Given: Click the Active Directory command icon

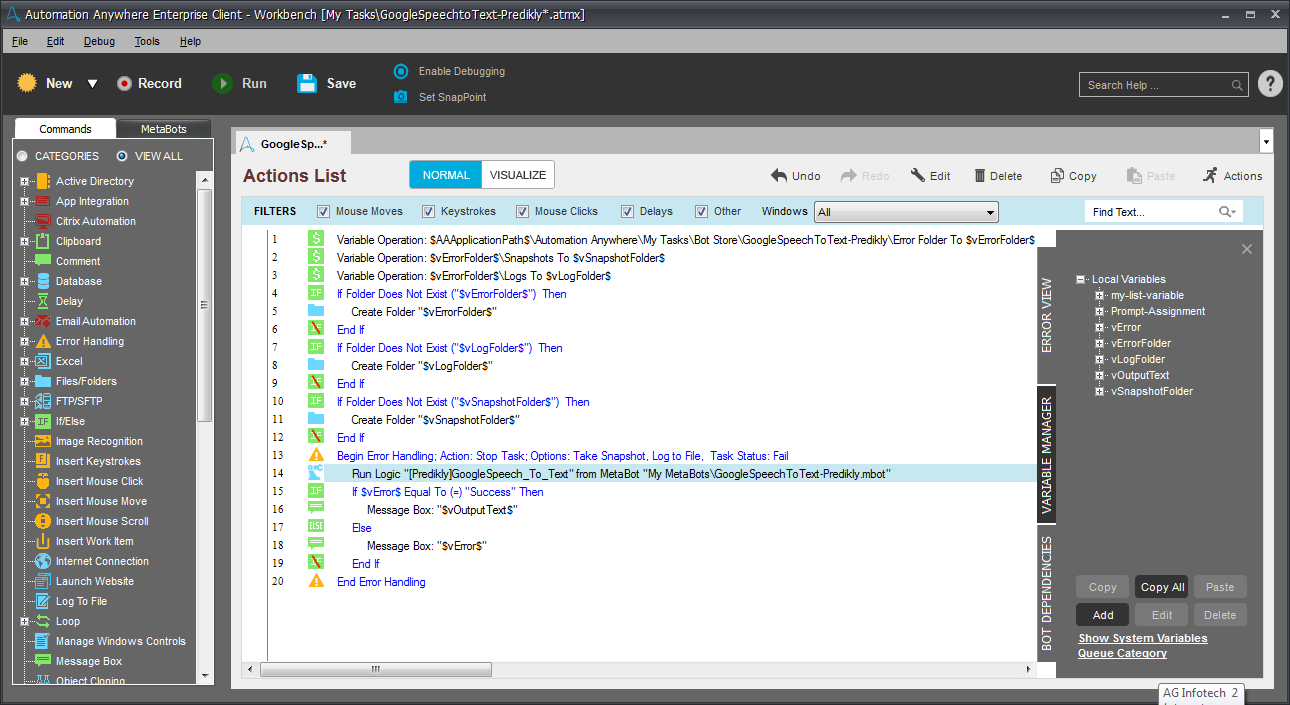Looking at the screenshot, I should click(x=43, y=181).
